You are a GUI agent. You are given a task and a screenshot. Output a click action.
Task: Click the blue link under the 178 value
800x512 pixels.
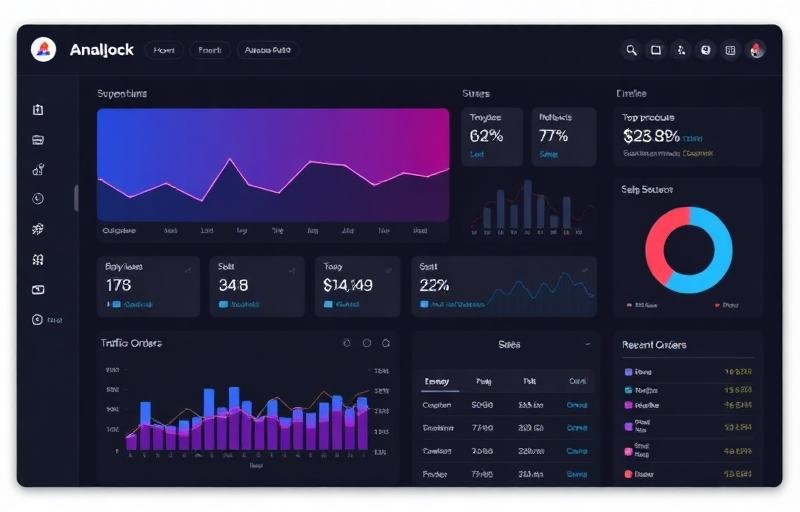pos(138,304)
